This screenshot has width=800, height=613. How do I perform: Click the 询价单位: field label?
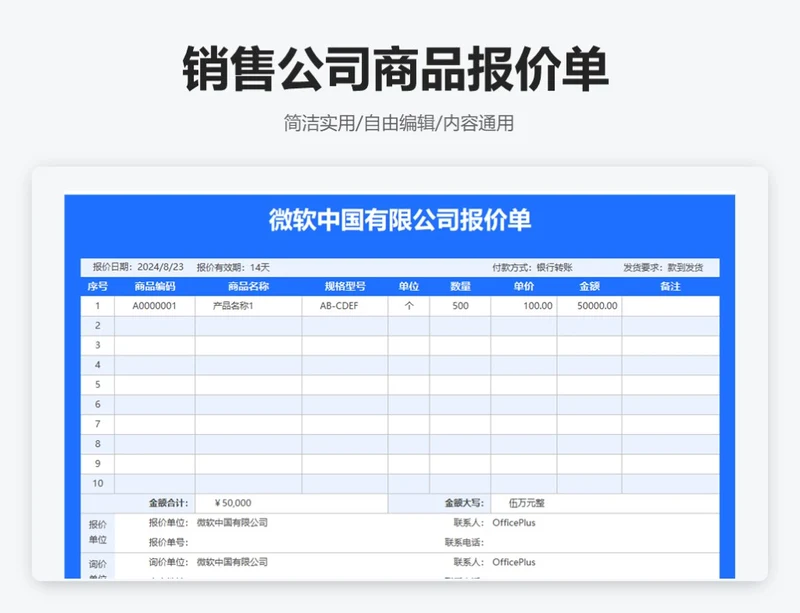point(168,562)
